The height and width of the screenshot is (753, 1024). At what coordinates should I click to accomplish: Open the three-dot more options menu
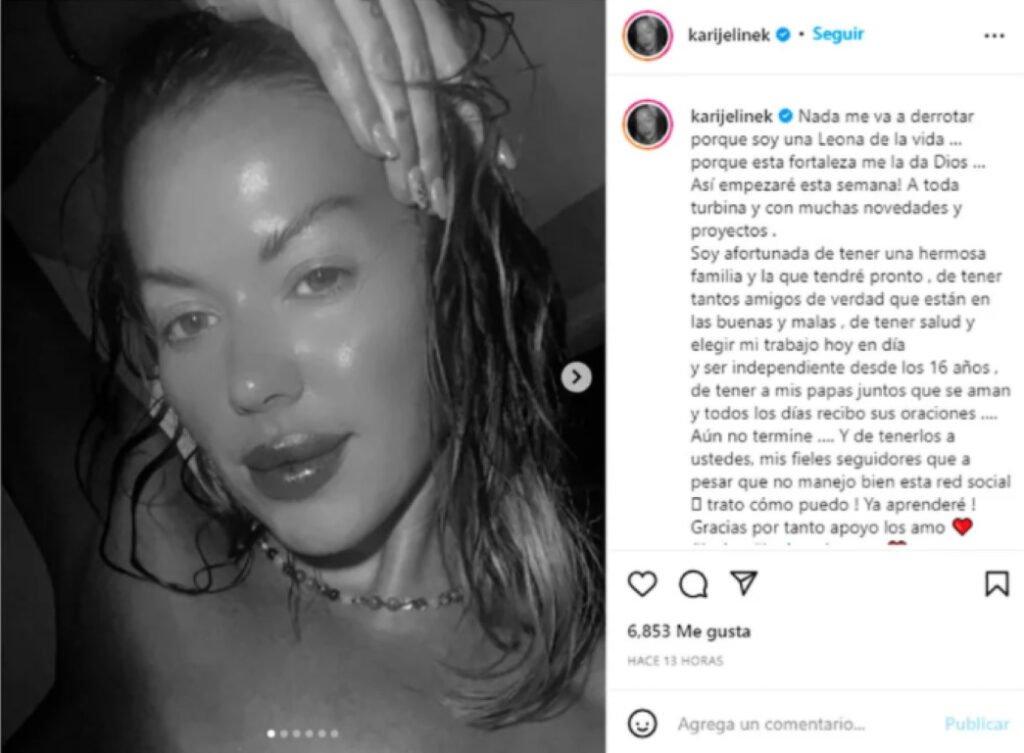coord(994,36)
